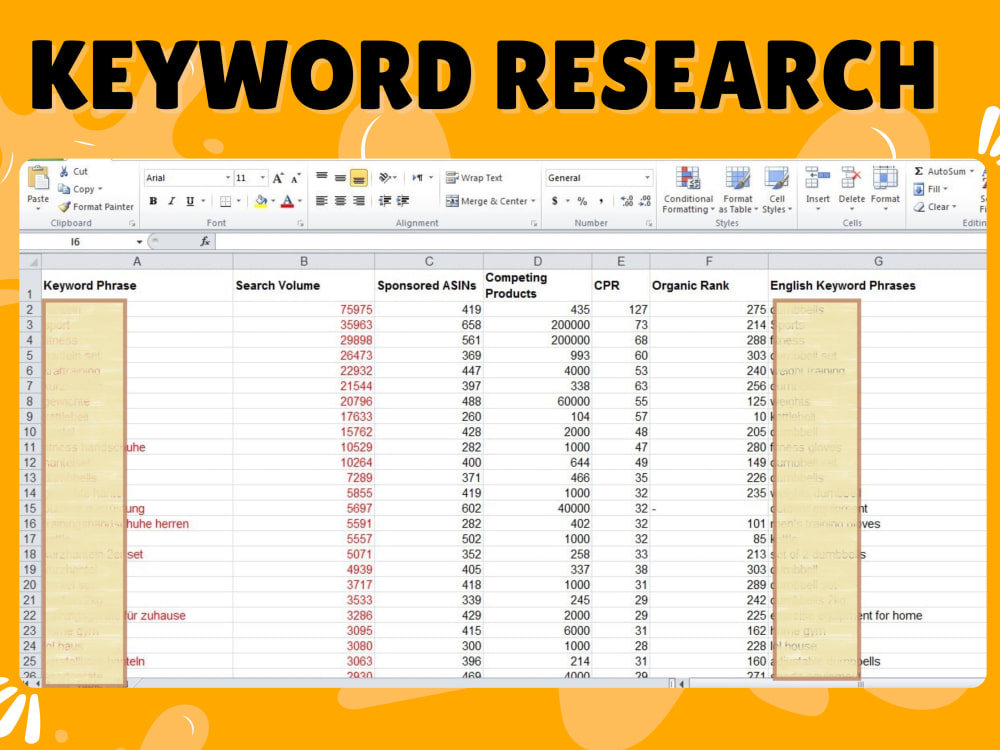
Task: Open the Fill menu
Action: (930, 189)
